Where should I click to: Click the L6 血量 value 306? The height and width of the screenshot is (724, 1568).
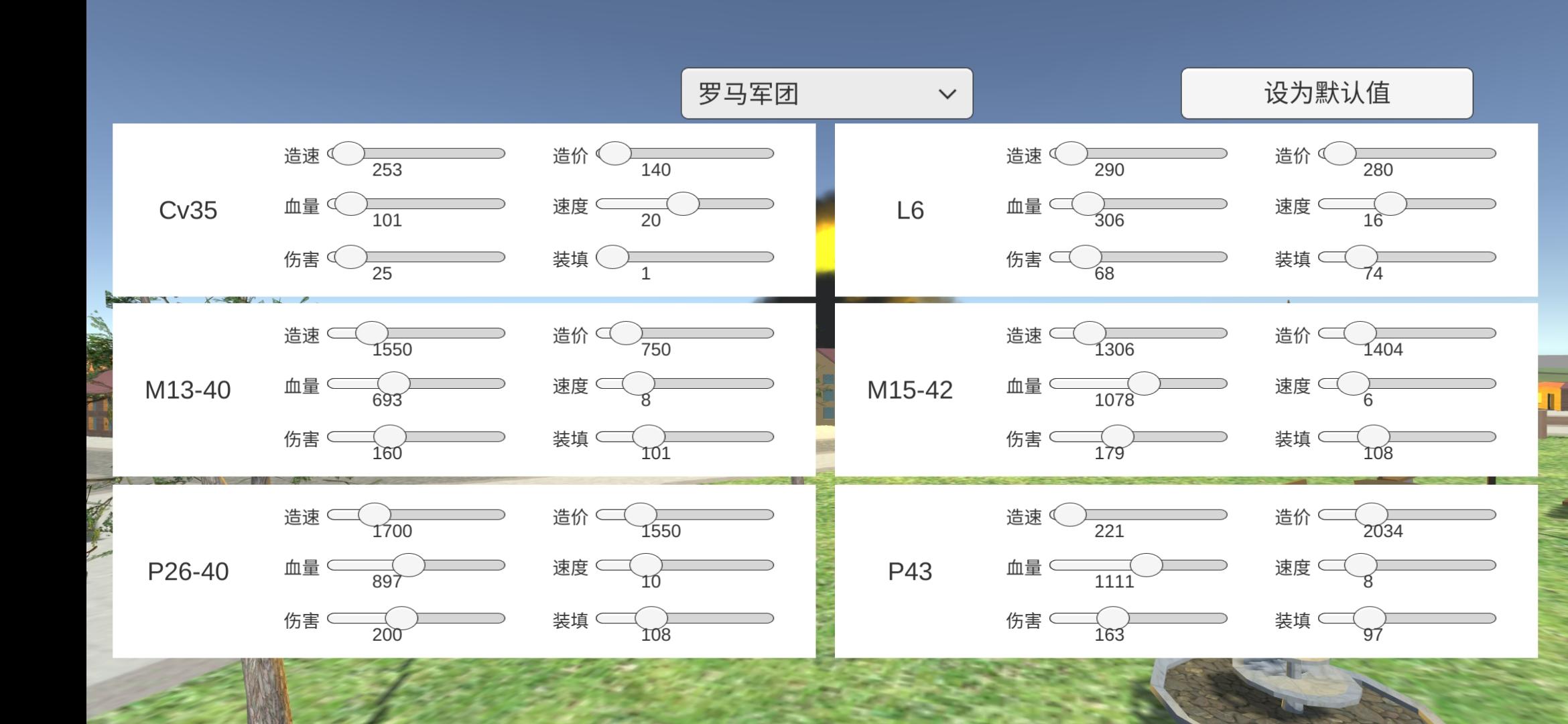[1109, 221]
